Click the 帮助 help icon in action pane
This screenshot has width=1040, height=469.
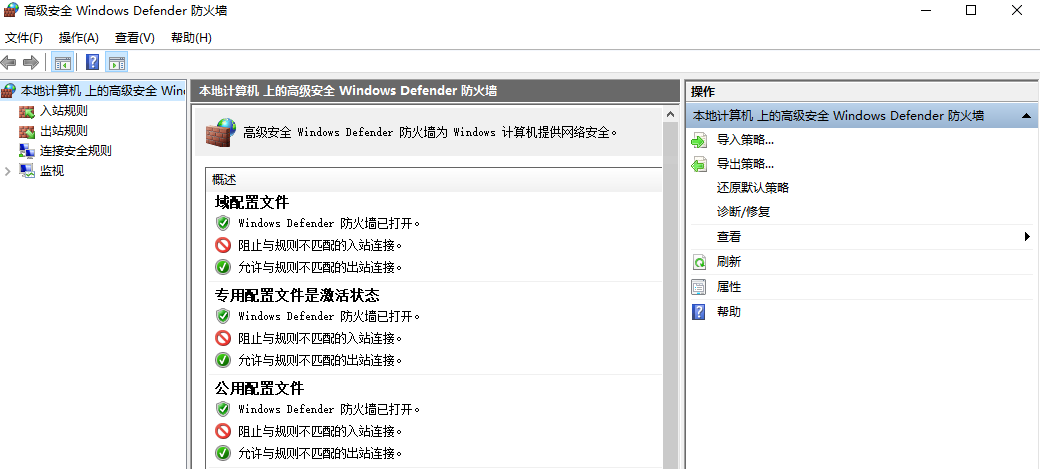[x=699, y=312]
